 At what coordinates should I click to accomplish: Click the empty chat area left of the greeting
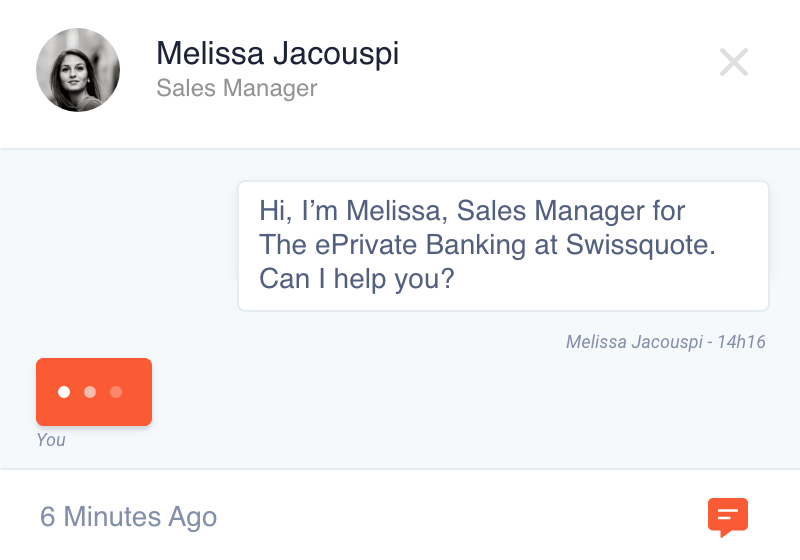pos(119,245)
